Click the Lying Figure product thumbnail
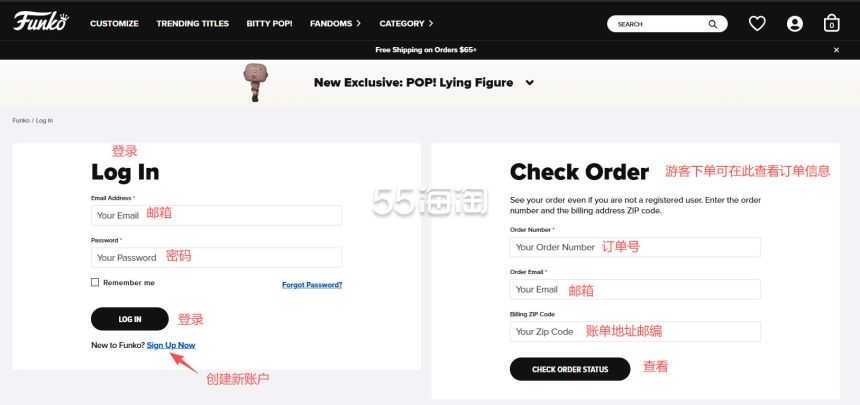This screenshot has height=405, width=860. pos(253,82)
